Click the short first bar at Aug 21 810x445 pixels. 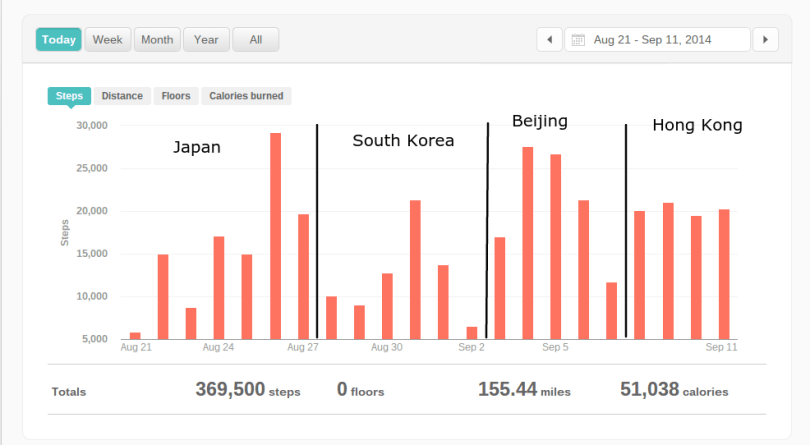135,335
